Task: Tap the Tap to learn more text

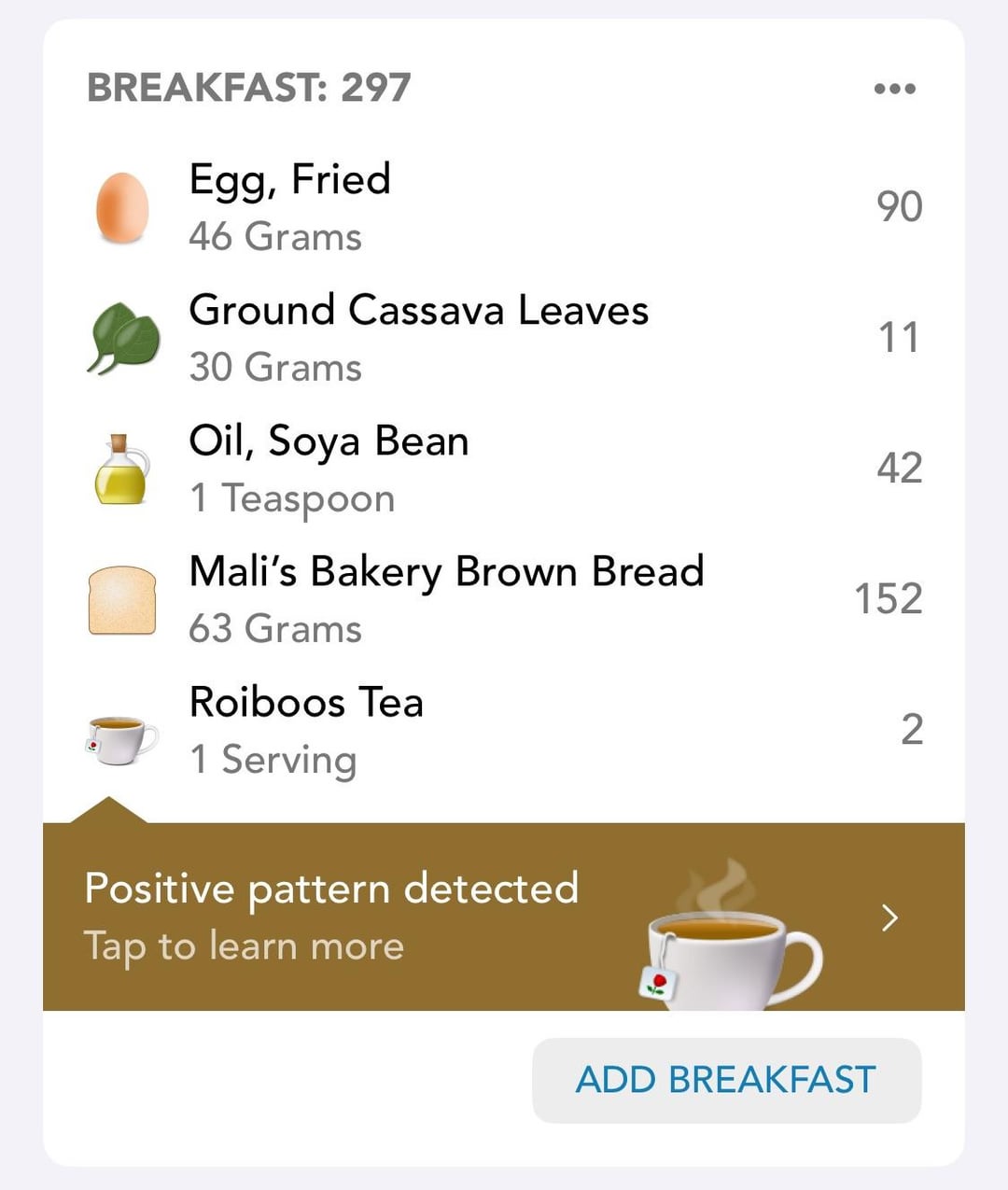Action: 245,946
